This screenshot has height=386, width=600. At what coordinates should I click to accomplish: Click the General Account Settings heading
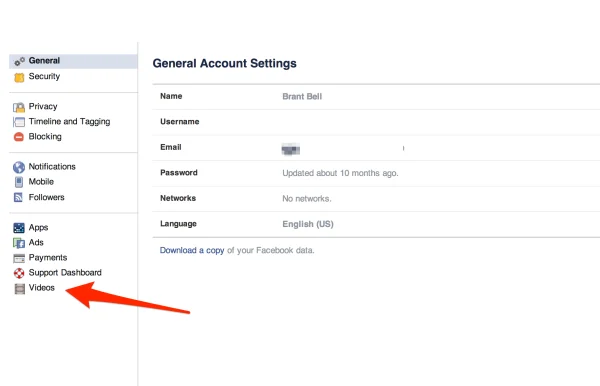225,63
